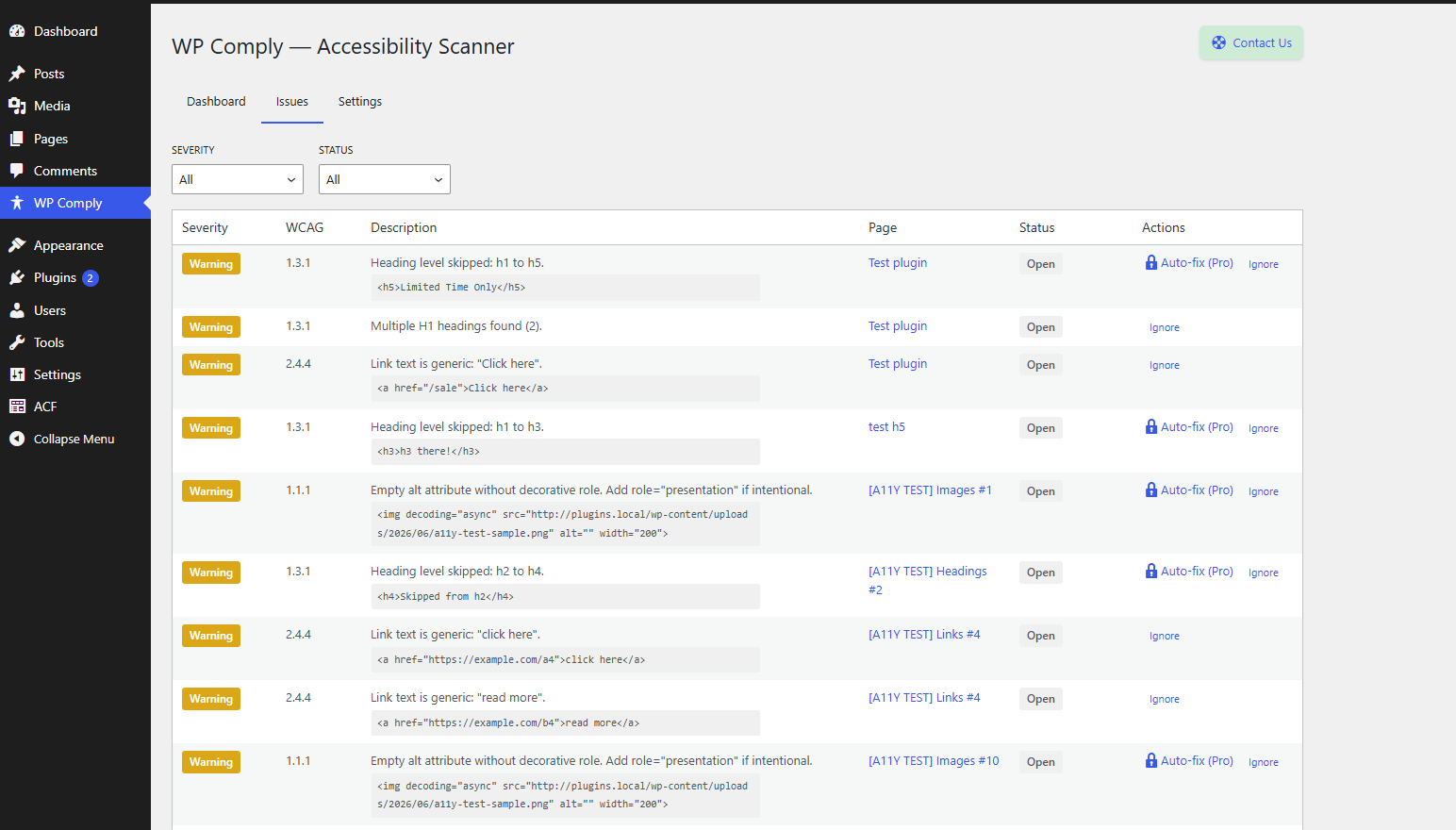Click the Status column header
The height and width of the screenshot is (830, 1456).
pyautogui.click(x=1037, y=227)
